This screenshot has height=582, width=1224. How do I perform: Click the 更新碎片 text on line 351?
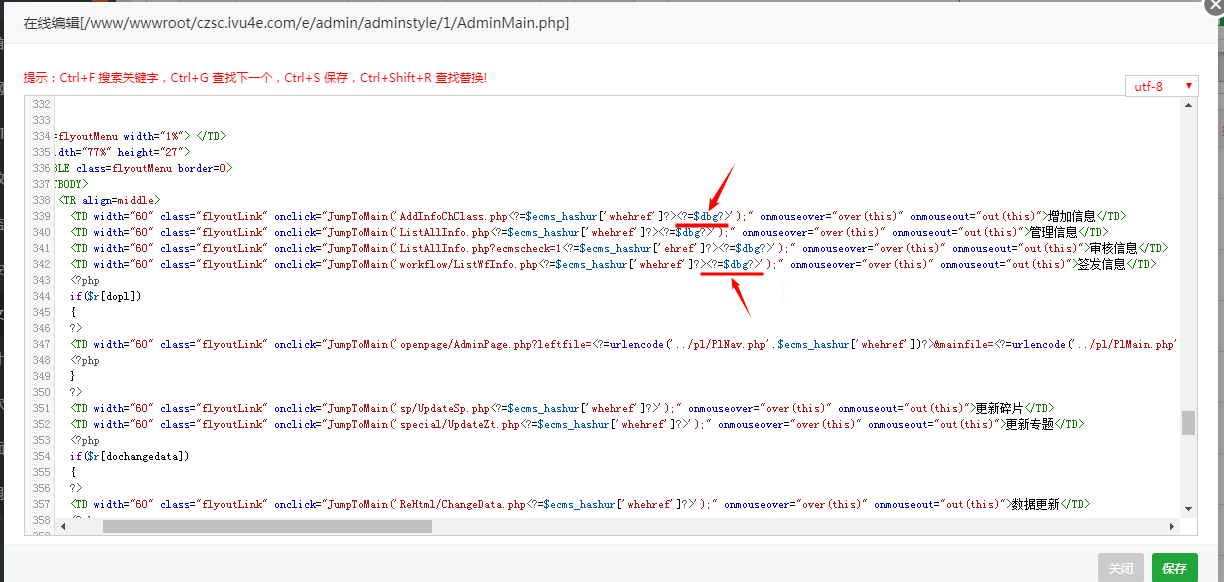(998, 408)
